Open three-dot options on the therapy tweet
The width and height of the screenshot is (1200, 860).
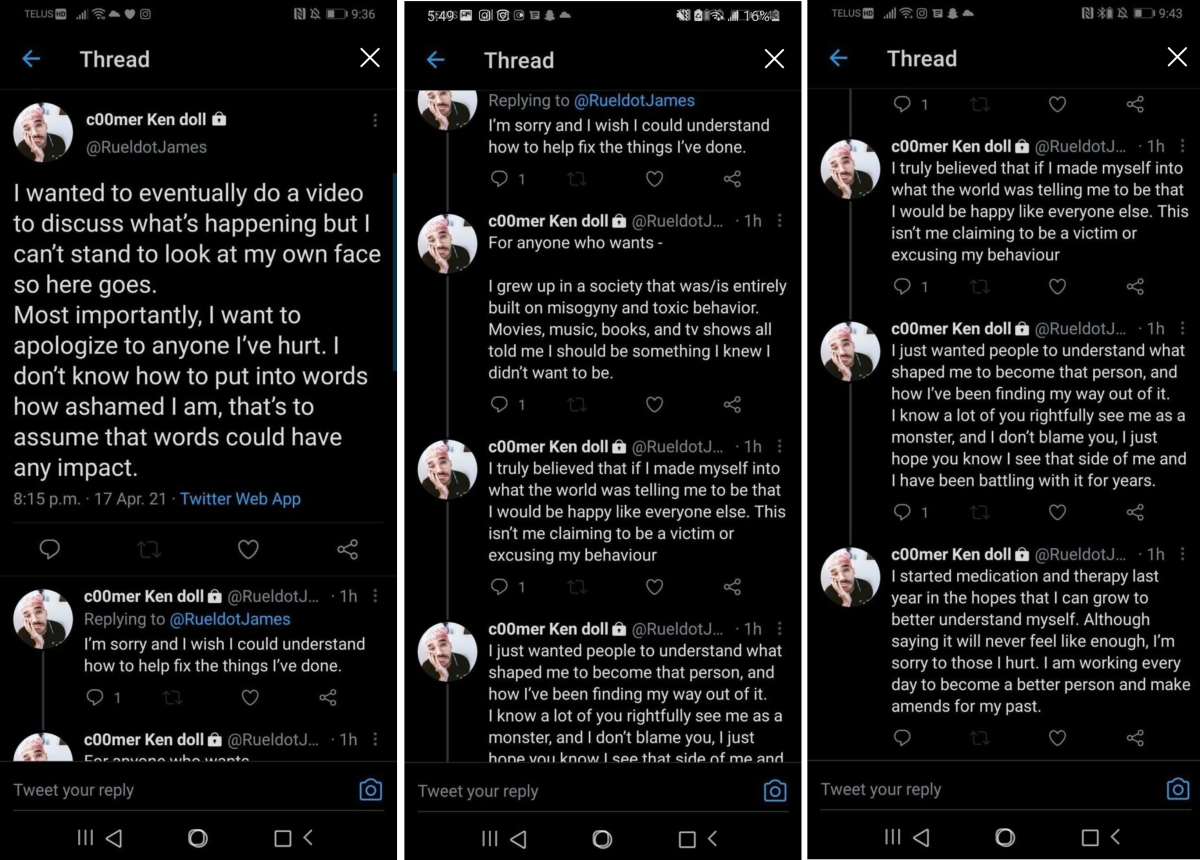click(1184, 554)
